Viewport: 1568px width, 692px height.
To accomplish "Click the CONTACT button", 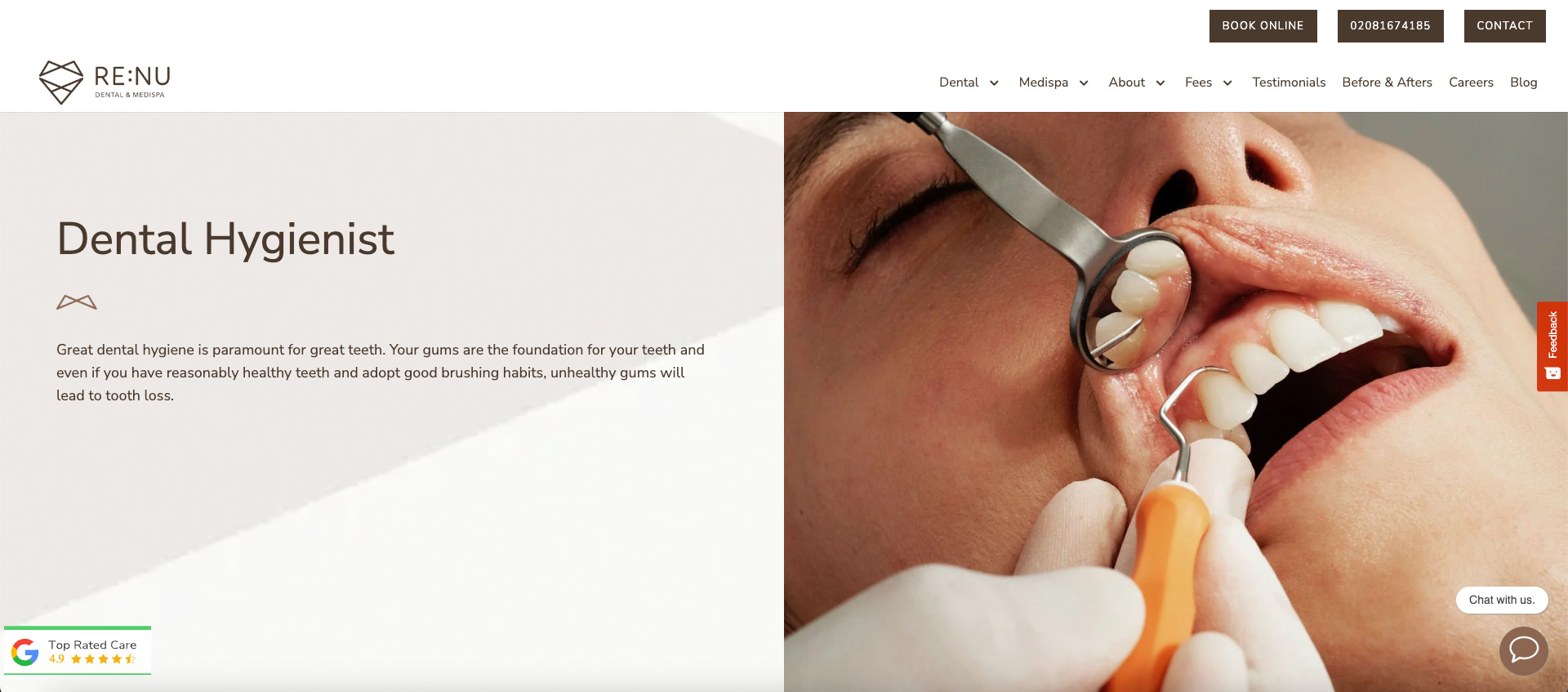I will [x=1504, y=26].
